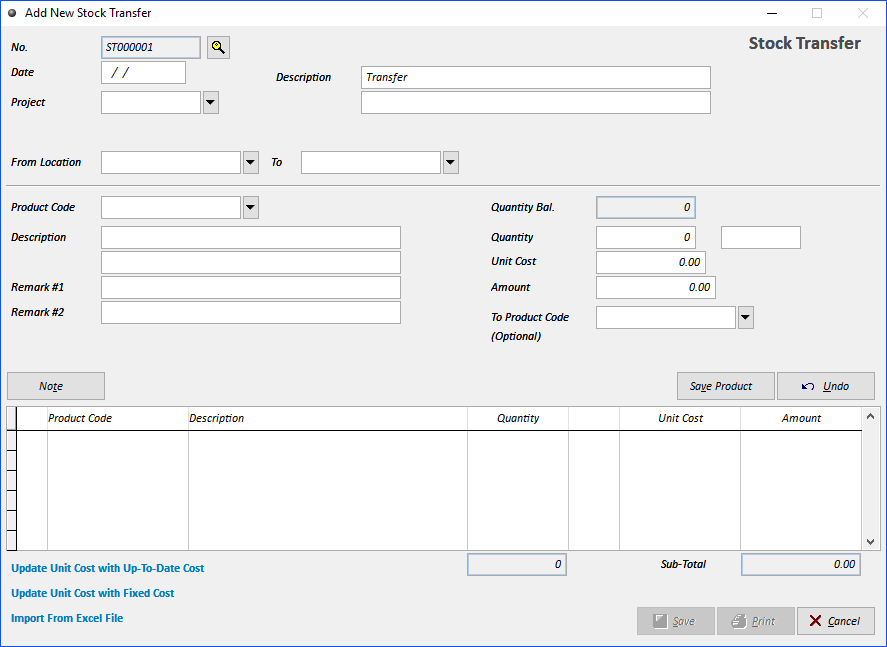
Task: Click the Save button
Action: click(676, 621)
